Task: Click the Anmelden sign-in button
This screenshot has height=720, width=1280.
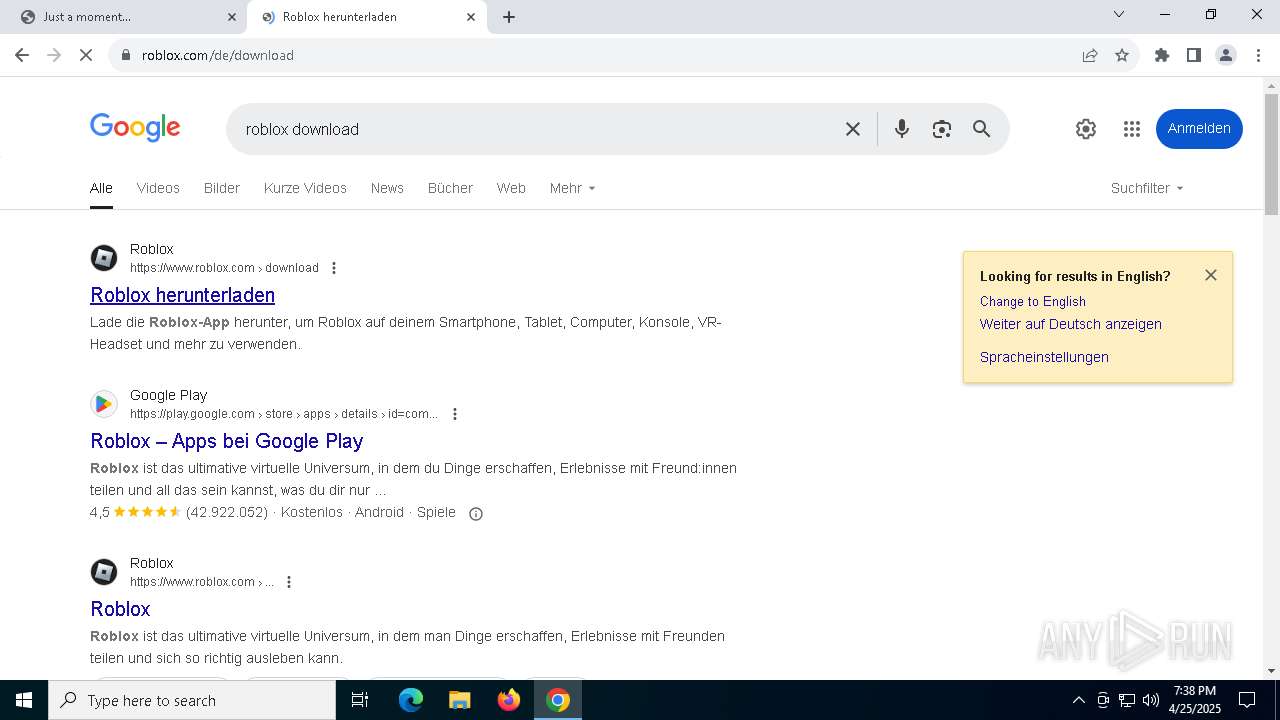Action: pyautogui.click(x=1199, y=128)
